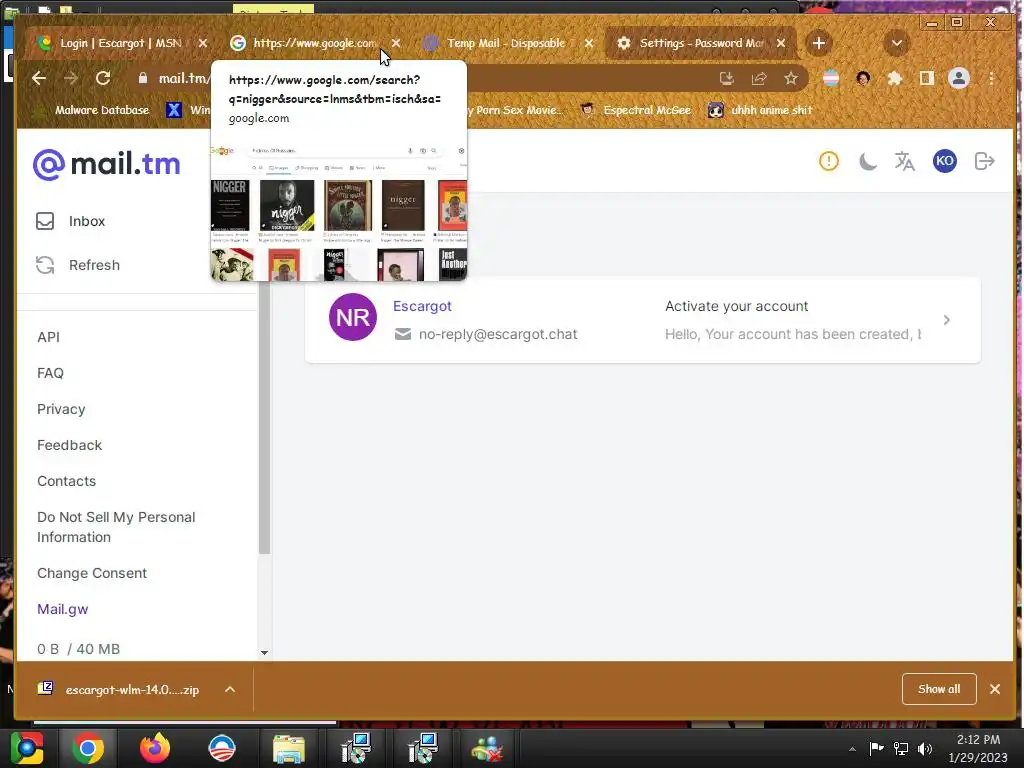Click the NR sender avatar
Viewport: 1024px width, 768px height.
[x=353, y=317]
